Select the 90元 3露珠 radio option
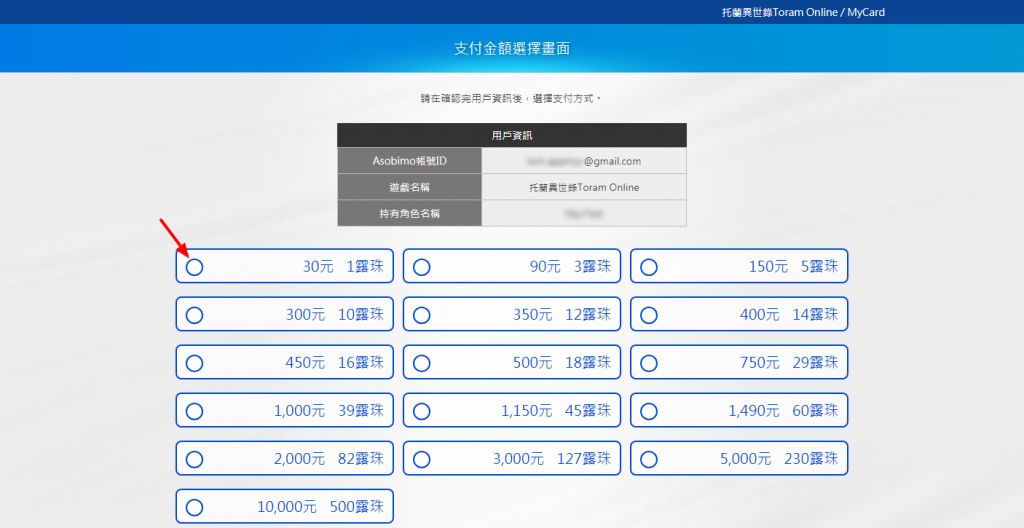The image size is (1024, 528). pos(422,267)
